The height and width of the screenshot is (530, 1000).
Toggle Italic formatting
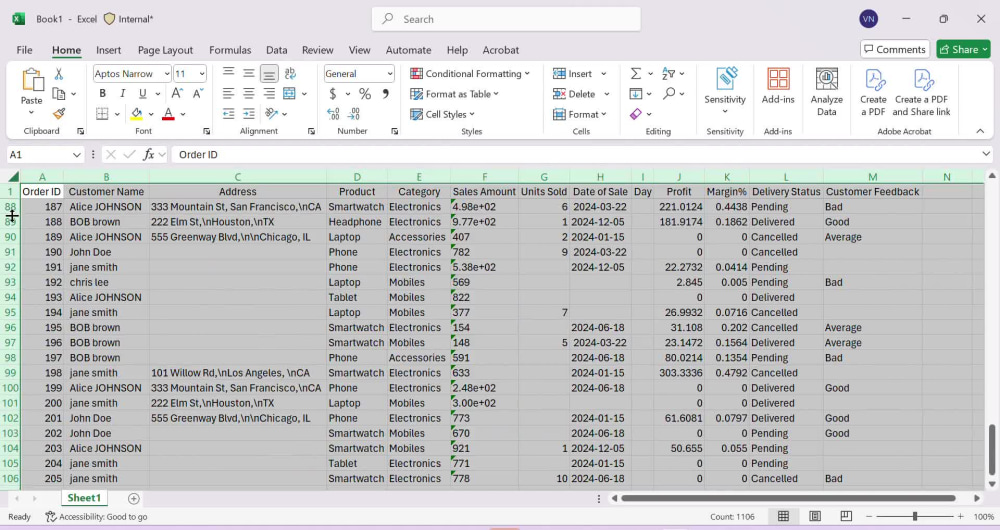[x=122, y=94]
